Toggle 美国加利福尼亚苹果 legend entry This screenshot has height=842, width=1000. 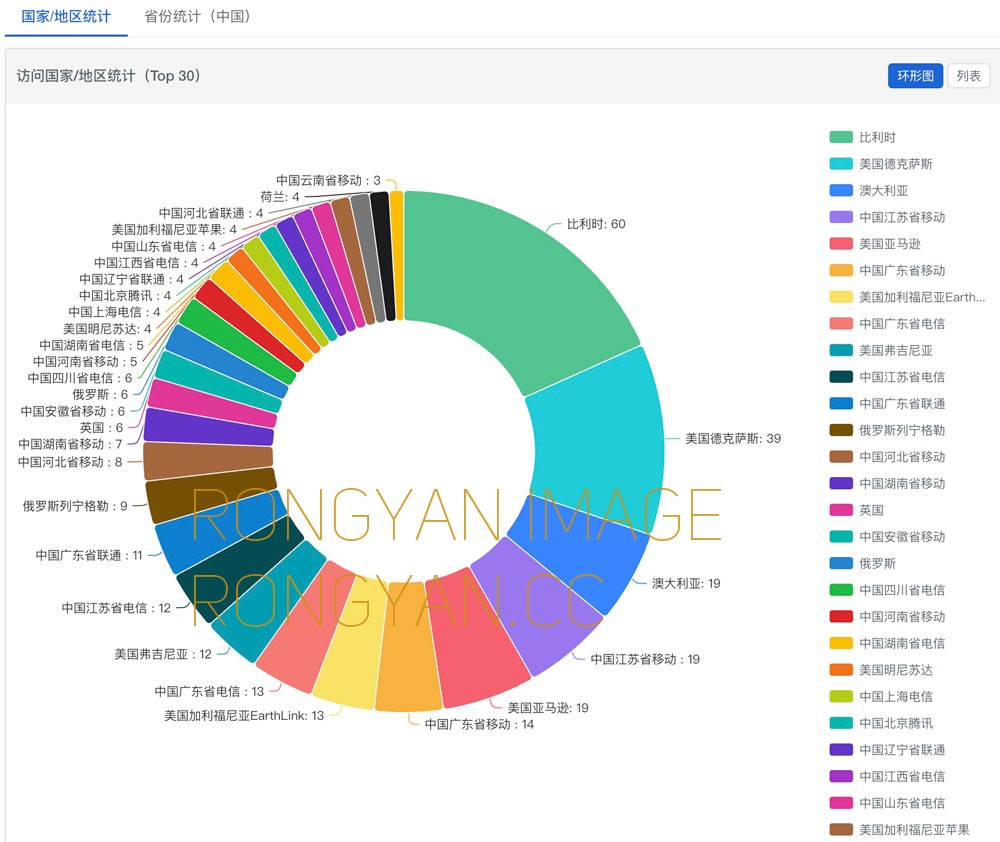click(x=899, y=829)
